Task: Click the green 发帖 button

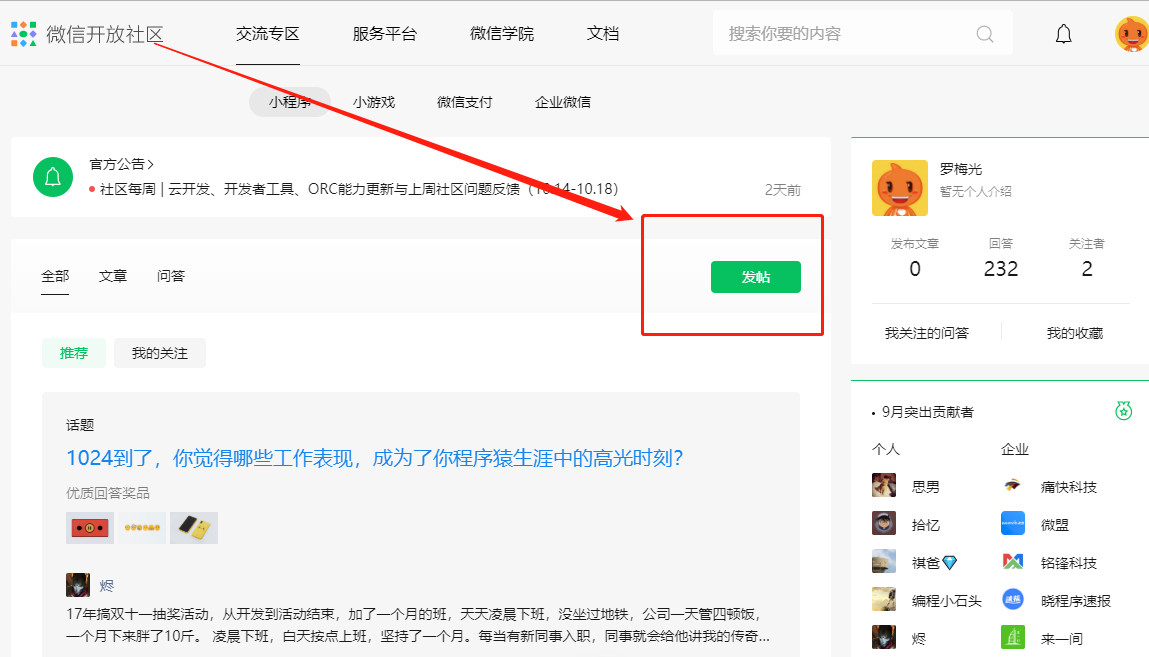Action: pyautogui.click(x=755, y=277)
